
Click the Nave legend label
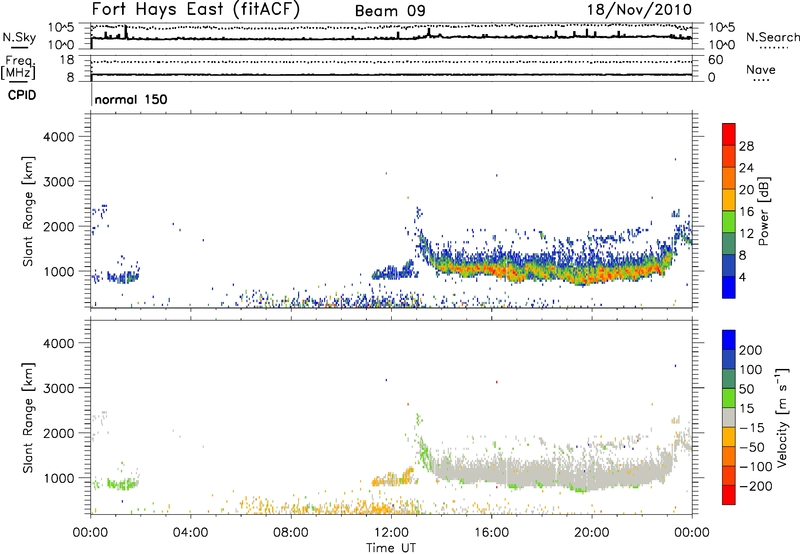(x=761, y=69)
